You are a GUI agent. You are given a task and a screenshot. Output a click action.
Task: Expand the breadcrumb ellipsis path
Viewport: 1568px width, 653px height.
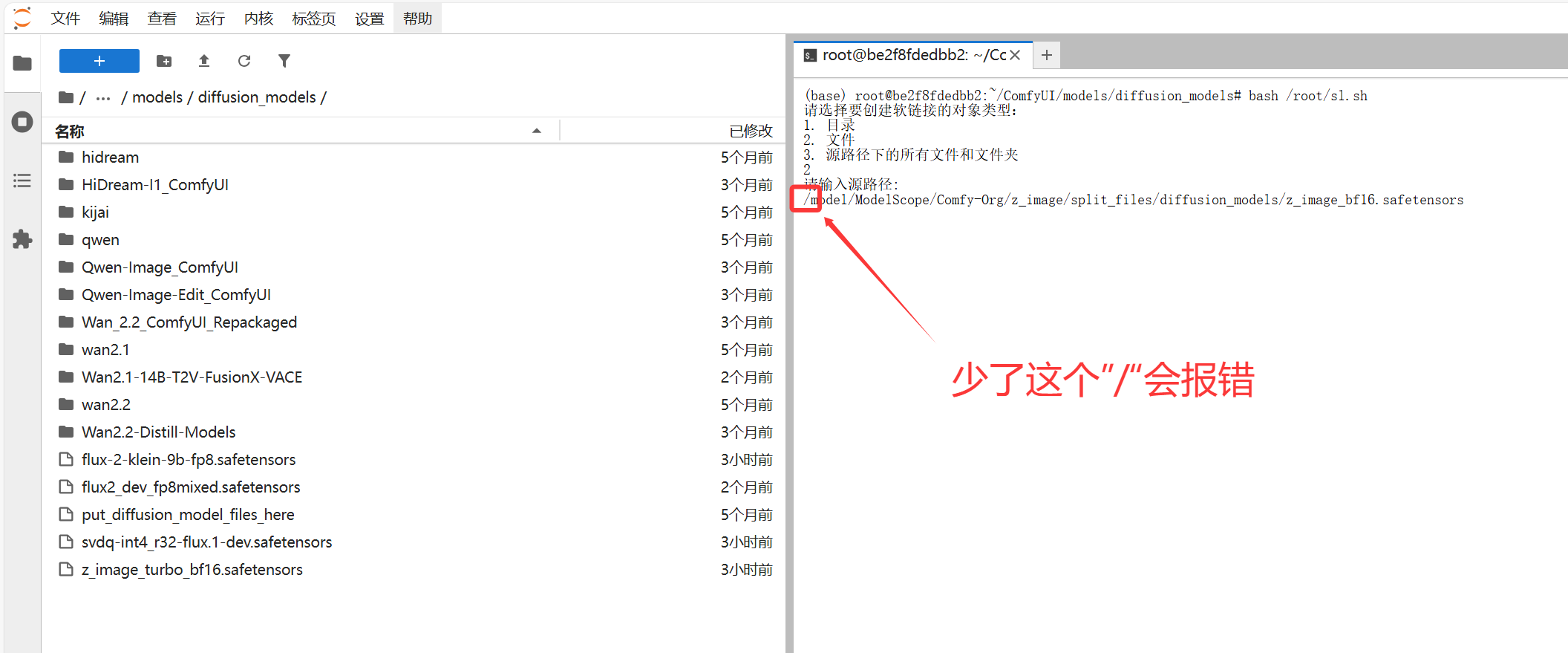click(103, 97)
